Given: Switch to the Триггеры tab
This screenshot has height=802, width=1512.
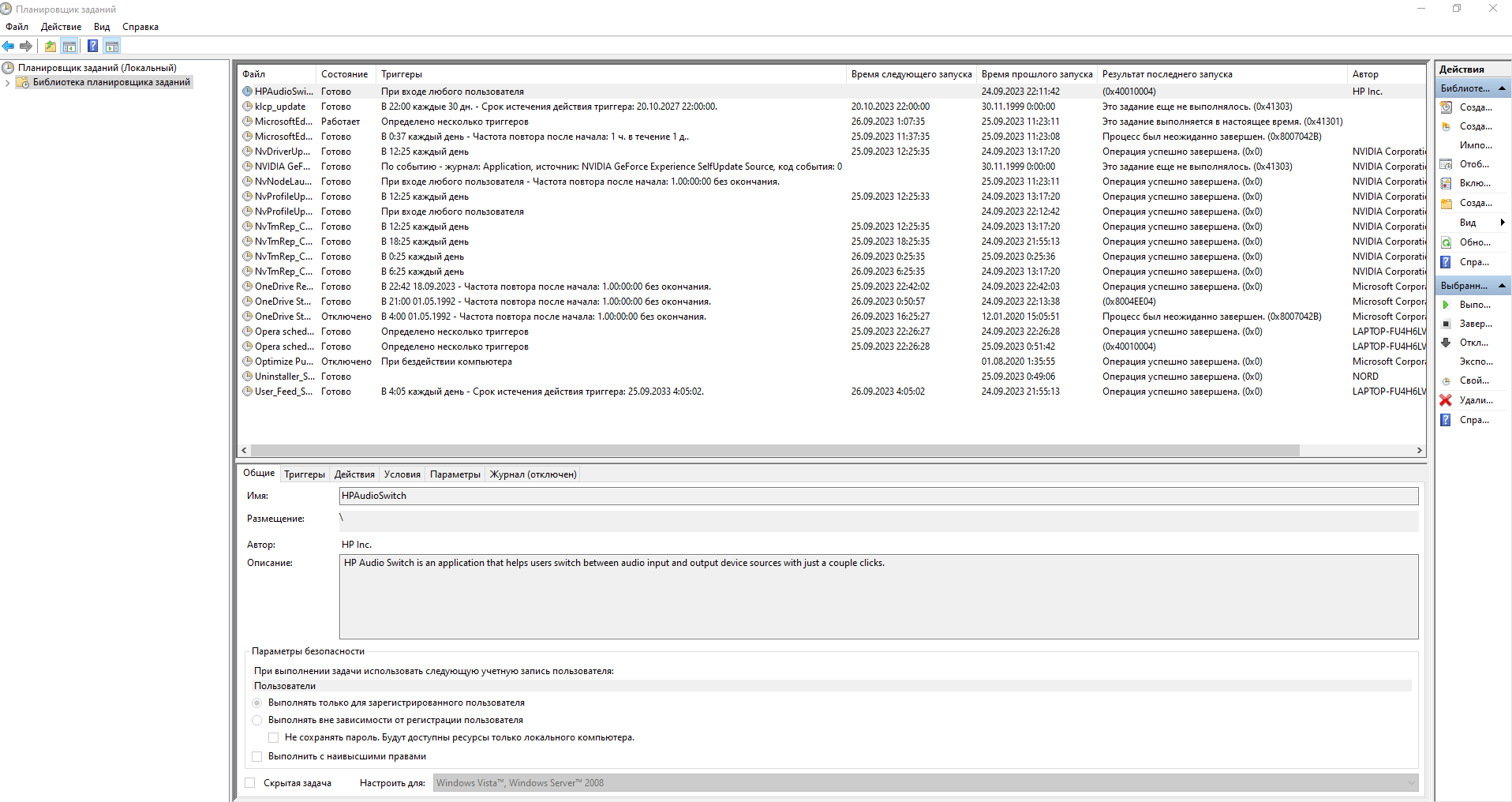Looking at the screenshot, I should pyautogui.click(x=305, y=474).
